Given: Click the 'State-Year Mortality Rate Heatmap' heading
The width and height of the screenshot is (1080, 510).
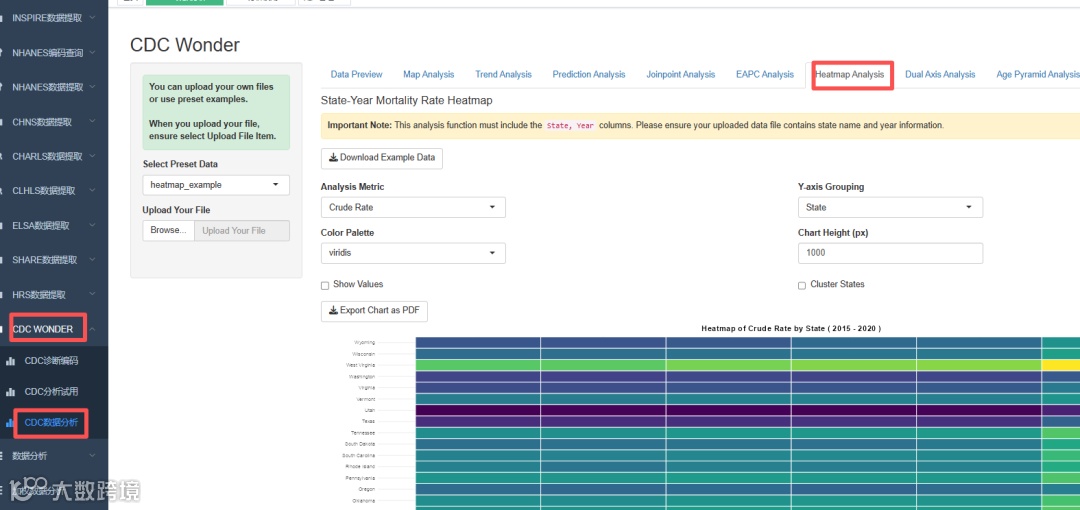Looking at the screenshot, I should (x=406, y=101).
